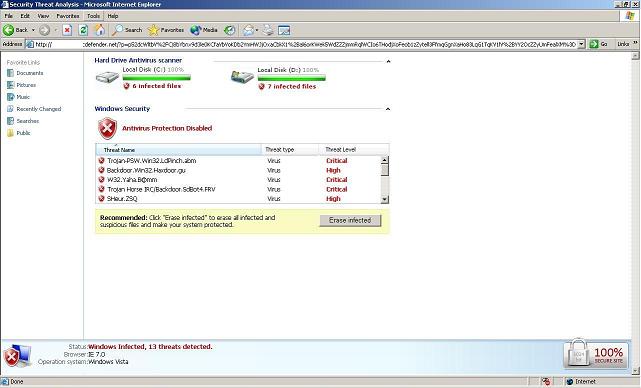641x388 pixels.
Task: Open the Tools menu
Action: pos(93,16)
